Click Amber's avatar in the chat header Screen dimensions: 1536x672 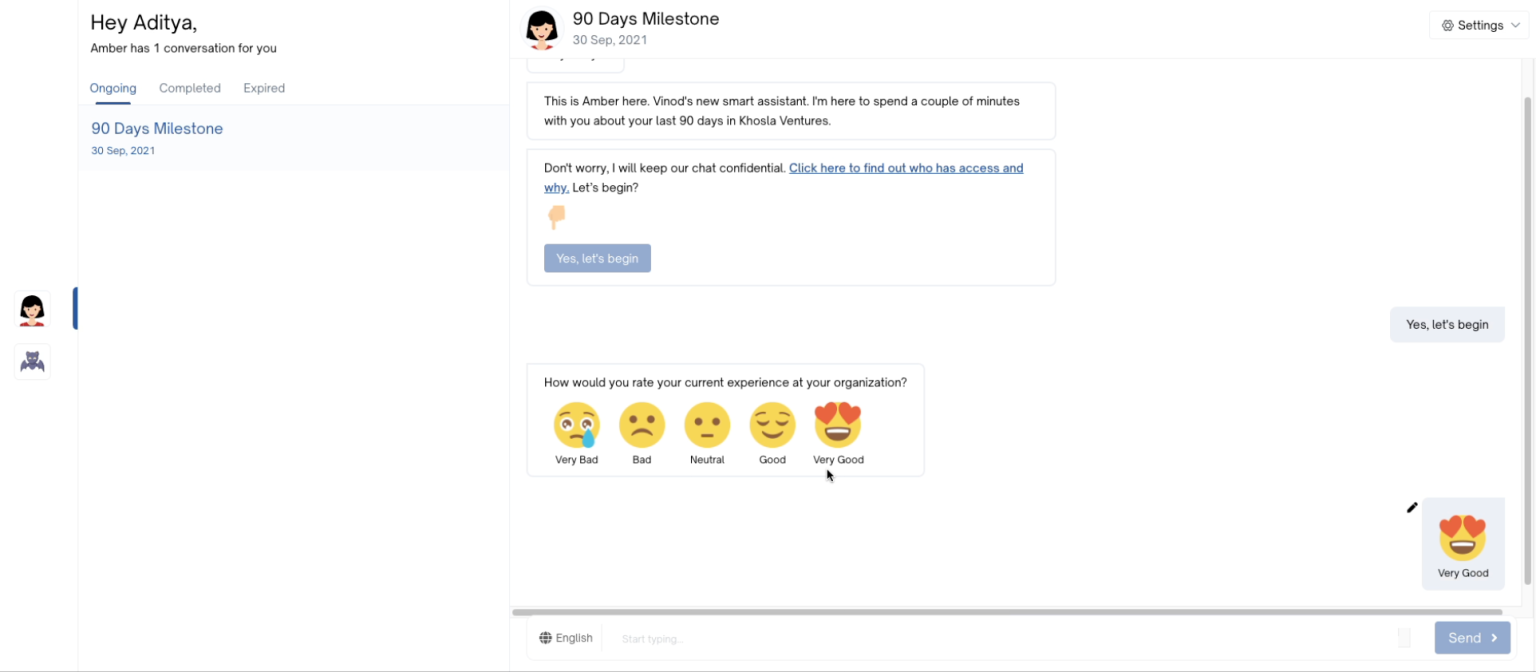pos(542,29)
